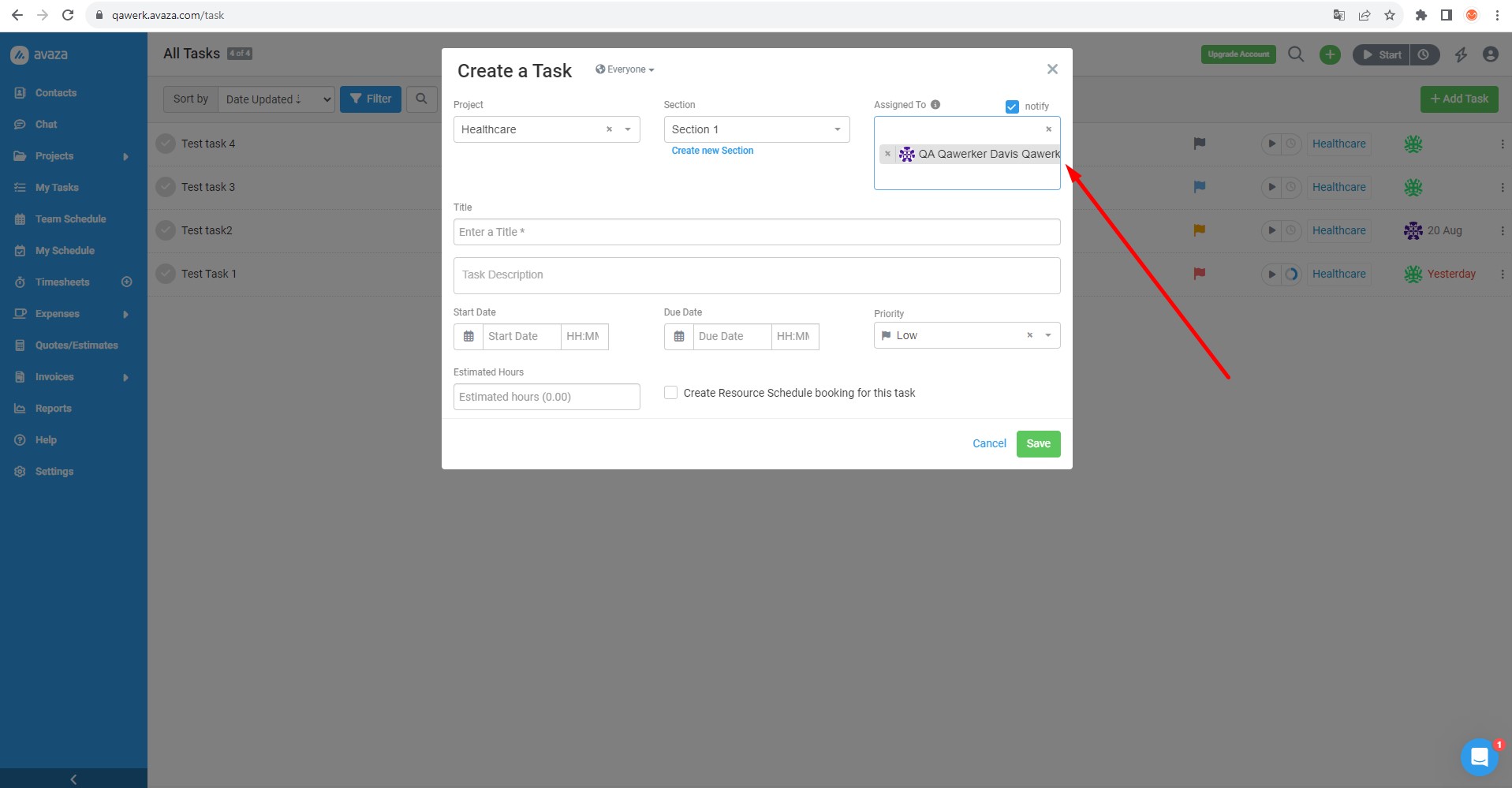Open the user account avatar icon

coord(1490,54)
